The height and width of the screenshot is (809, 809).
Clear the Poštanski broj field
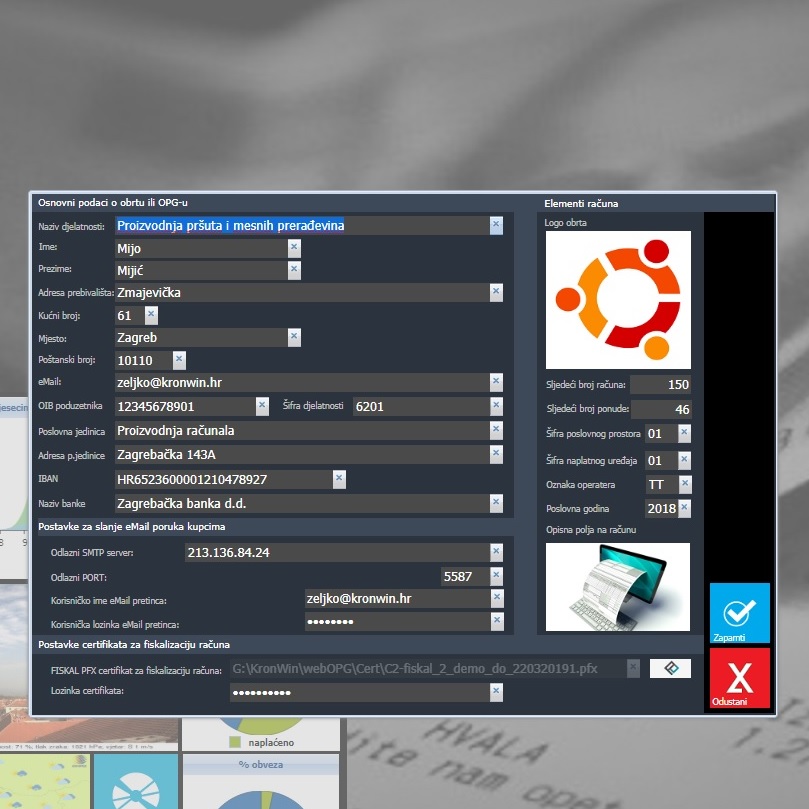point(179,360)
